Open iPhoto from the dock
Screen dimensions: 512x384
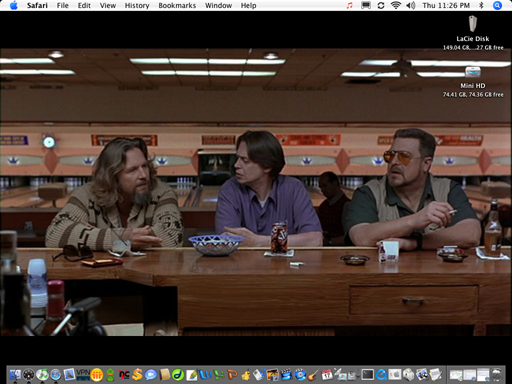tap(273, 375)
